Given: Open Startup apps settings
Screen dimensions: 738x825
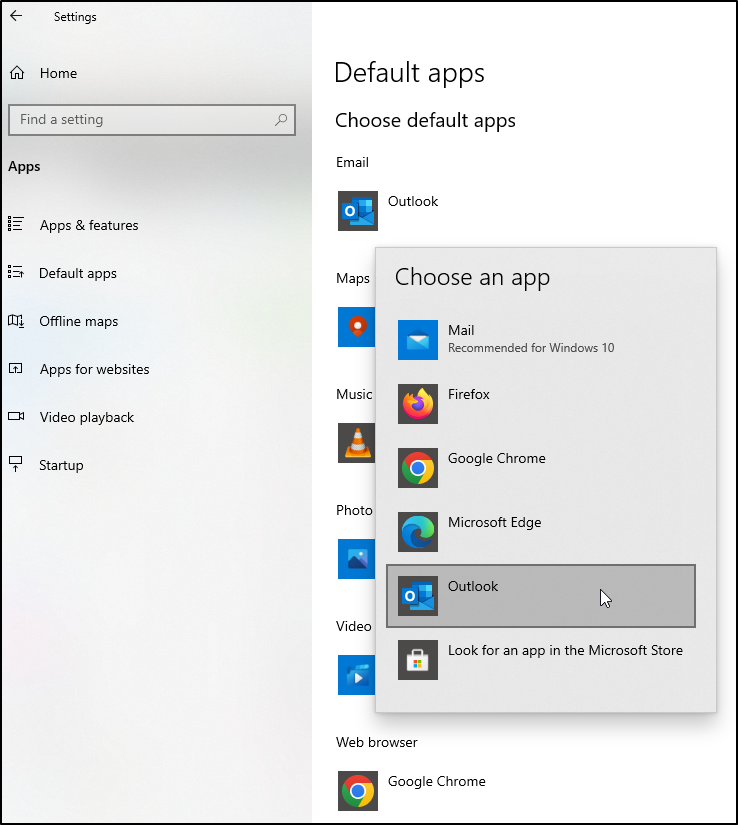Looking at the screenshot, I should pos(61,466).
